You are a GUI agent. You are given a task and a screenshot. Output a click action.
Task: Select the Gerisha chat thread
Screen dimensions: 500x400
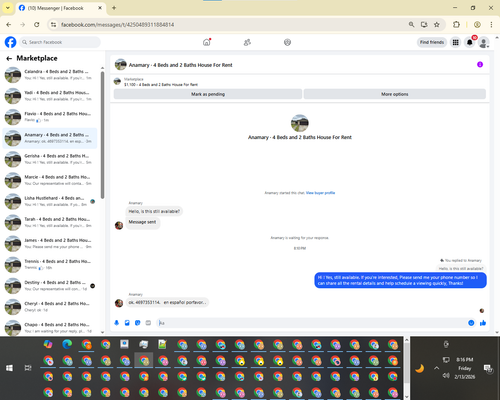[50, 159]
